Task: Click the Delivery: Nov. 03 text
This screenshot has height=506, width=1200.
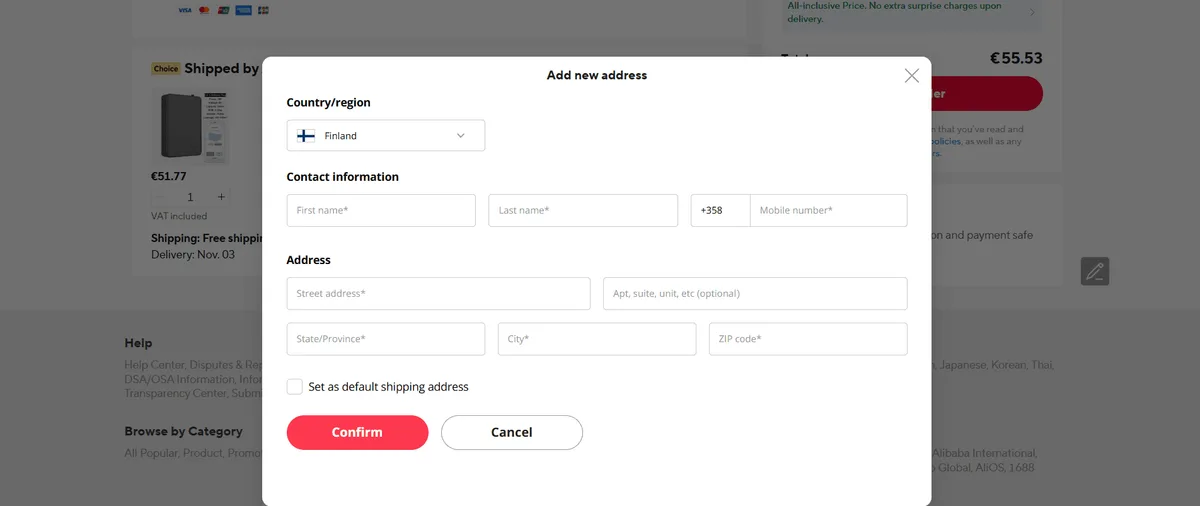Action: click(x=193, y=255)
